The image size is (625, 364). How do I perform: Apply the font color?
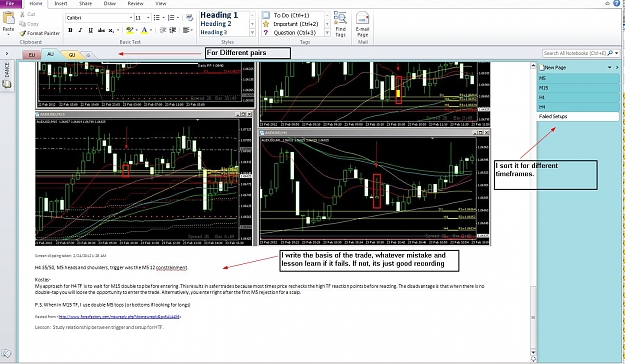click(x=144, y=30)
